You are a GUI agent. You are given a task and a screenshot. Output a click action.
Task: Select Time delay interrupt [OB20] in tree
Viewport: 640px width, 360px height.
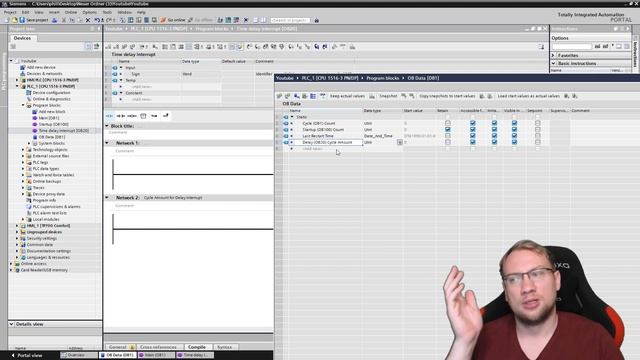tap(64, 131)
